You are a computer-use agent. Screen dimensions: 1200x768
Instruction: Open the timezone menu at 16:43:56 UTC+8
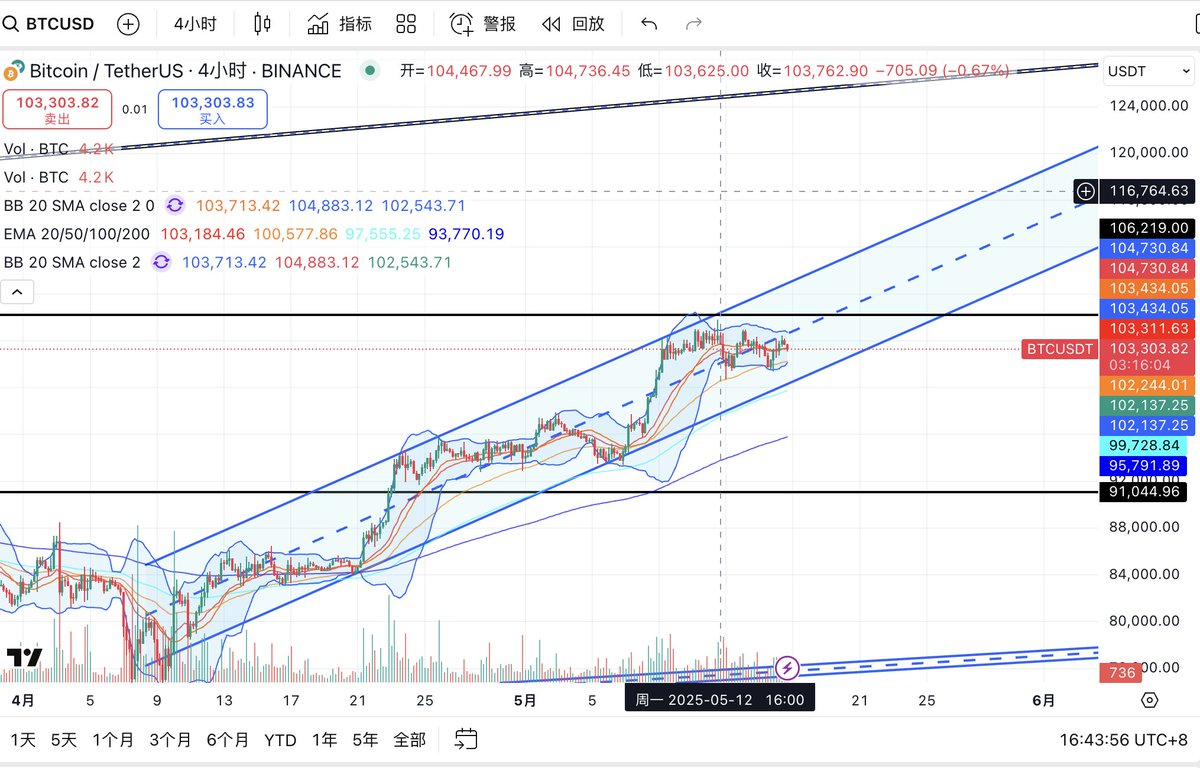click(1125, 740)
